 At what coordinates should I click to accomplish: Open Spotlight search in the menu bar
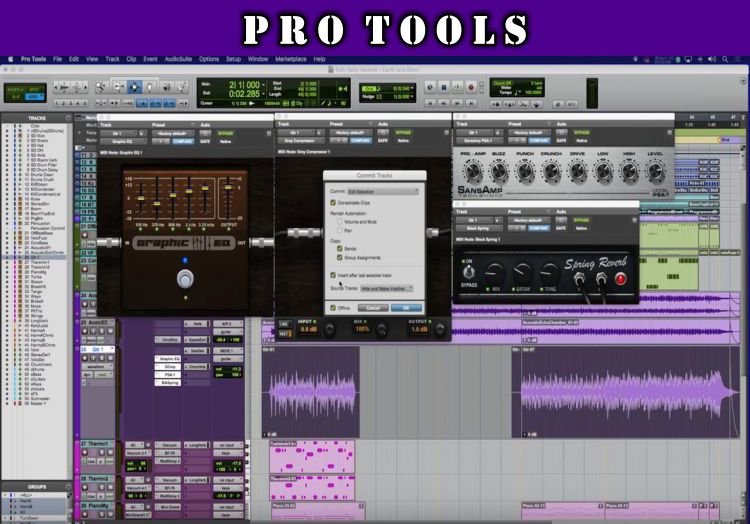(725, 59)
